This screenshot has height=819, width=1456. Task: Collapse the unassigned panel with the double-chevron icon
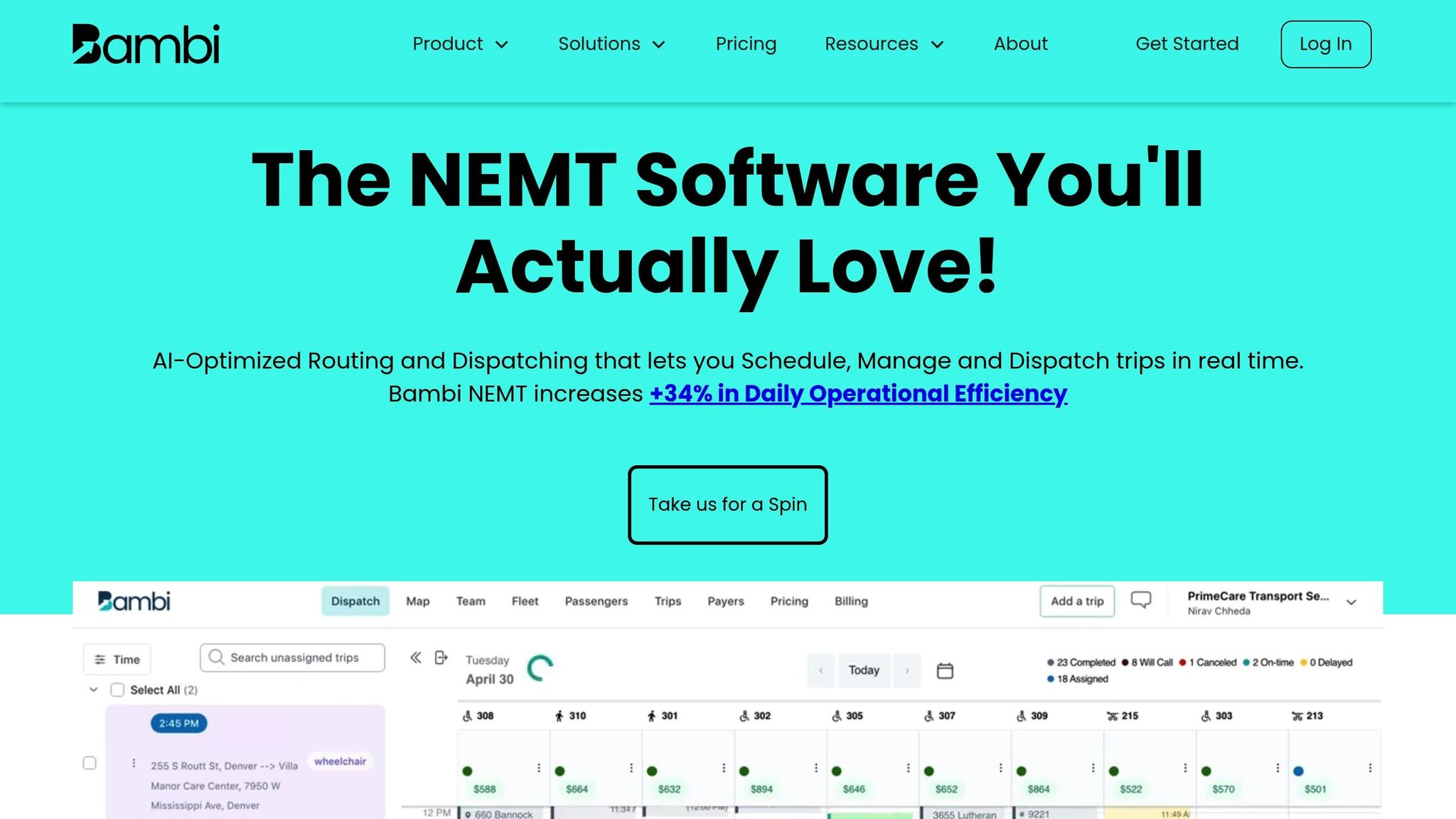coord(416,658)
